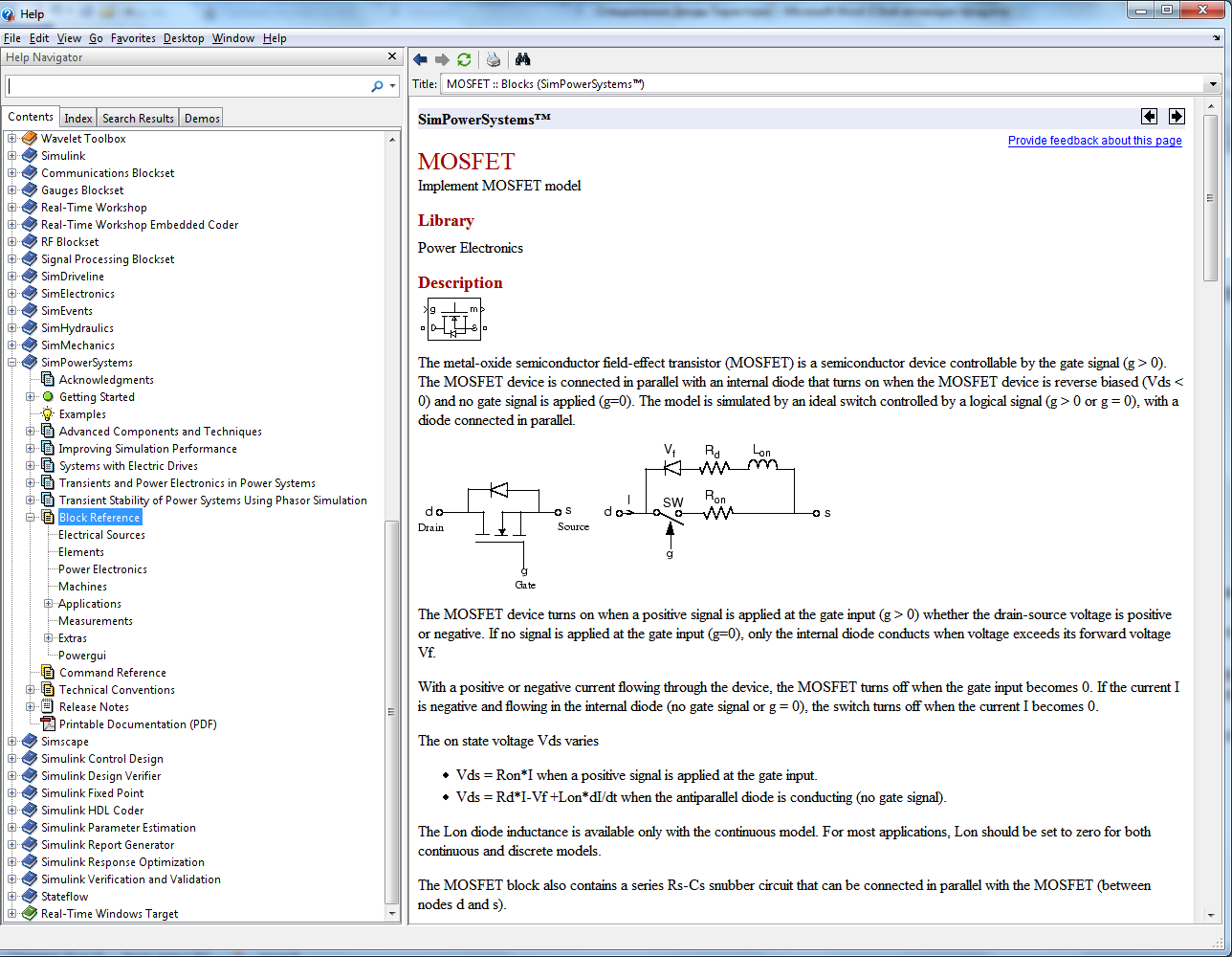Open the Title dropdown list
Viewport: 1232px width, 957px height.
click(1213, 84)
